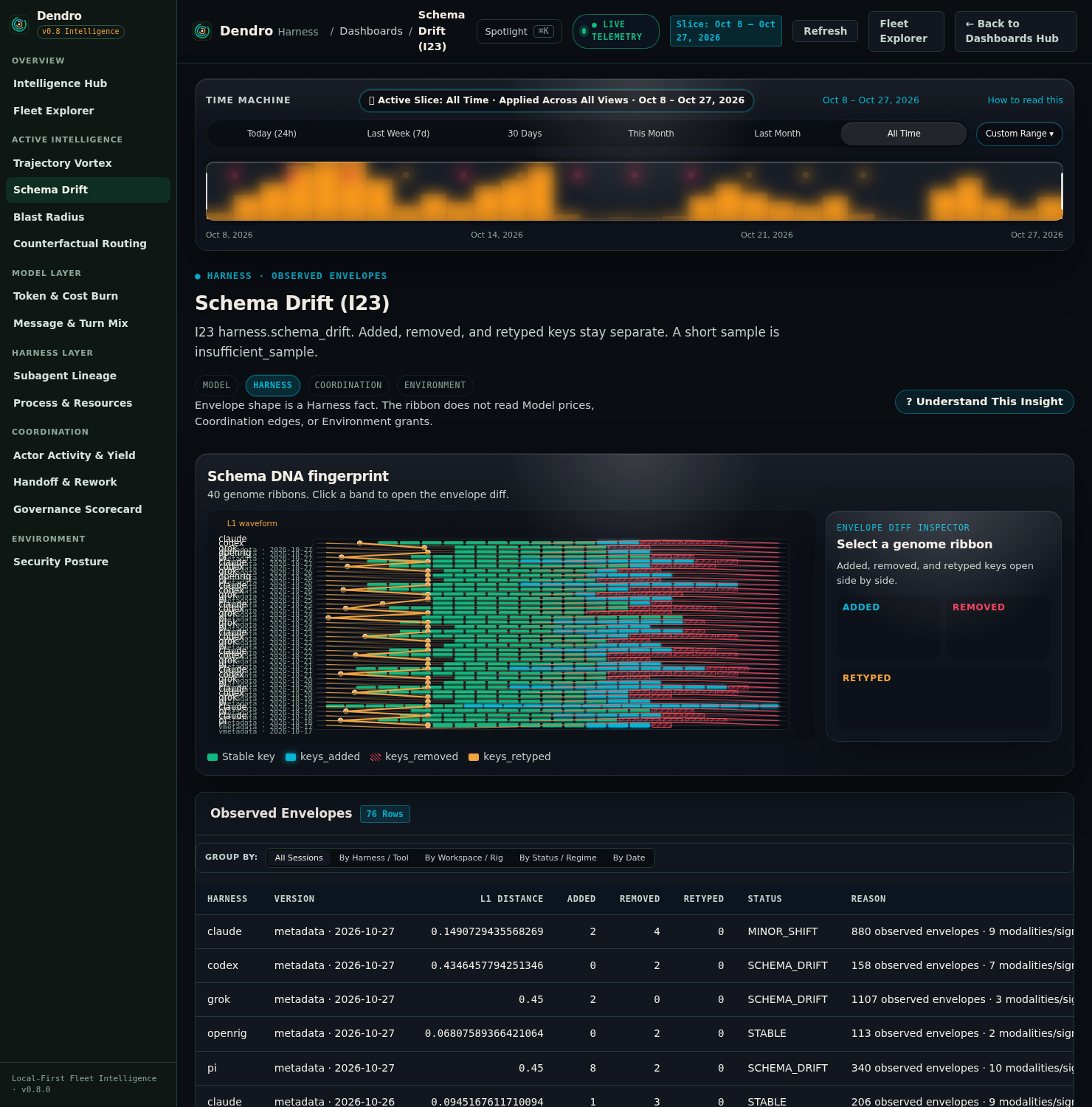This screenshot has width=1092, height=1107.
Task: Open Subagent Lineage in the sidebar
Action: pos(88,376)
